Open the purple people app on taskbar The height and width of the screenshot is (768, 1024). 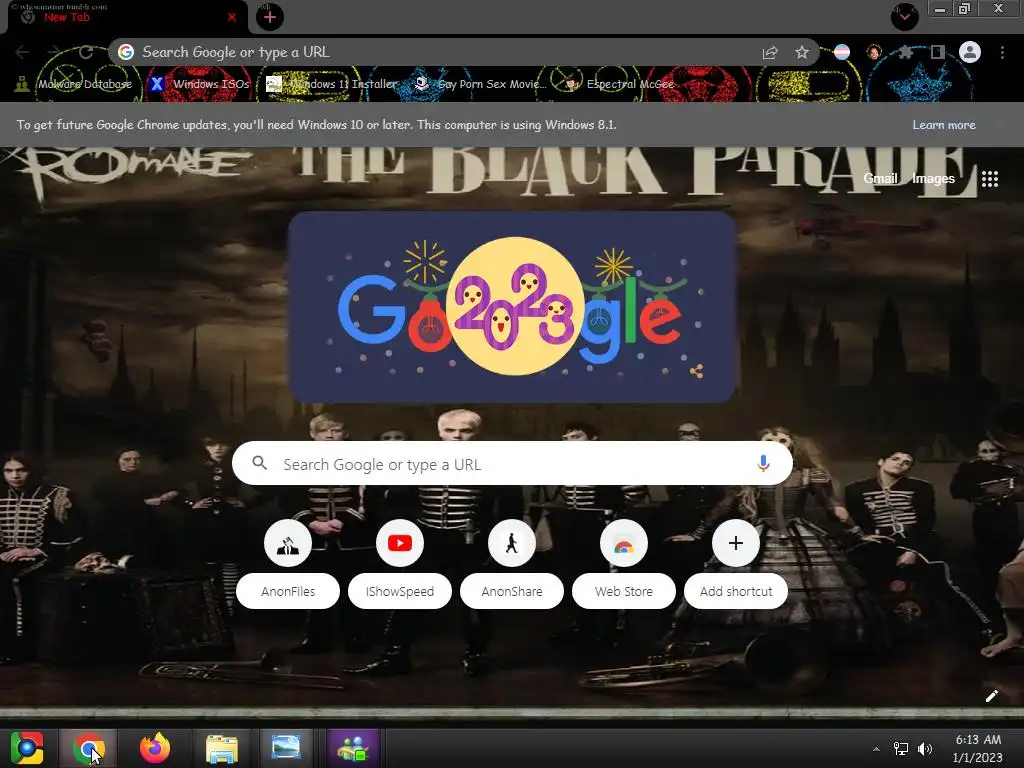(353, 748)
